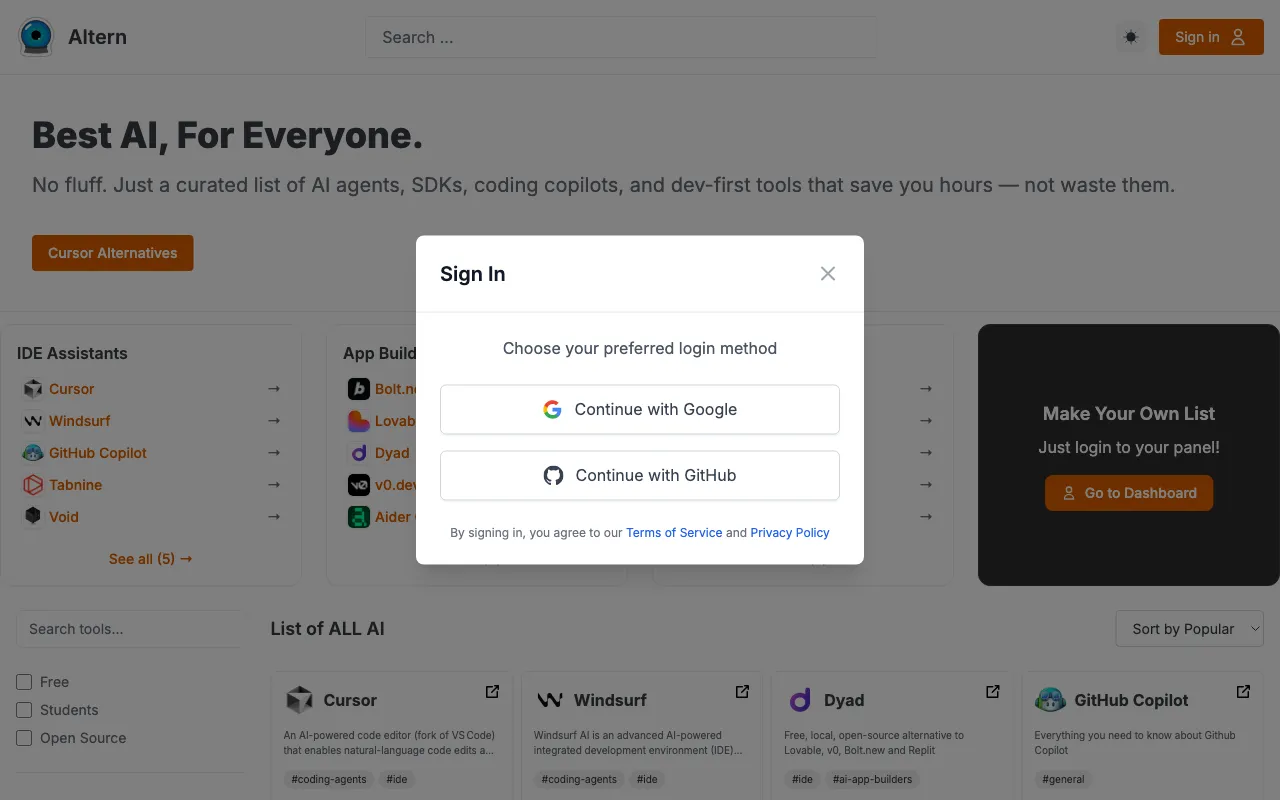Click the arrow next to Void row
This screenshot has height=800, width=1280.
pyautogui.click(x=274, y=517)
